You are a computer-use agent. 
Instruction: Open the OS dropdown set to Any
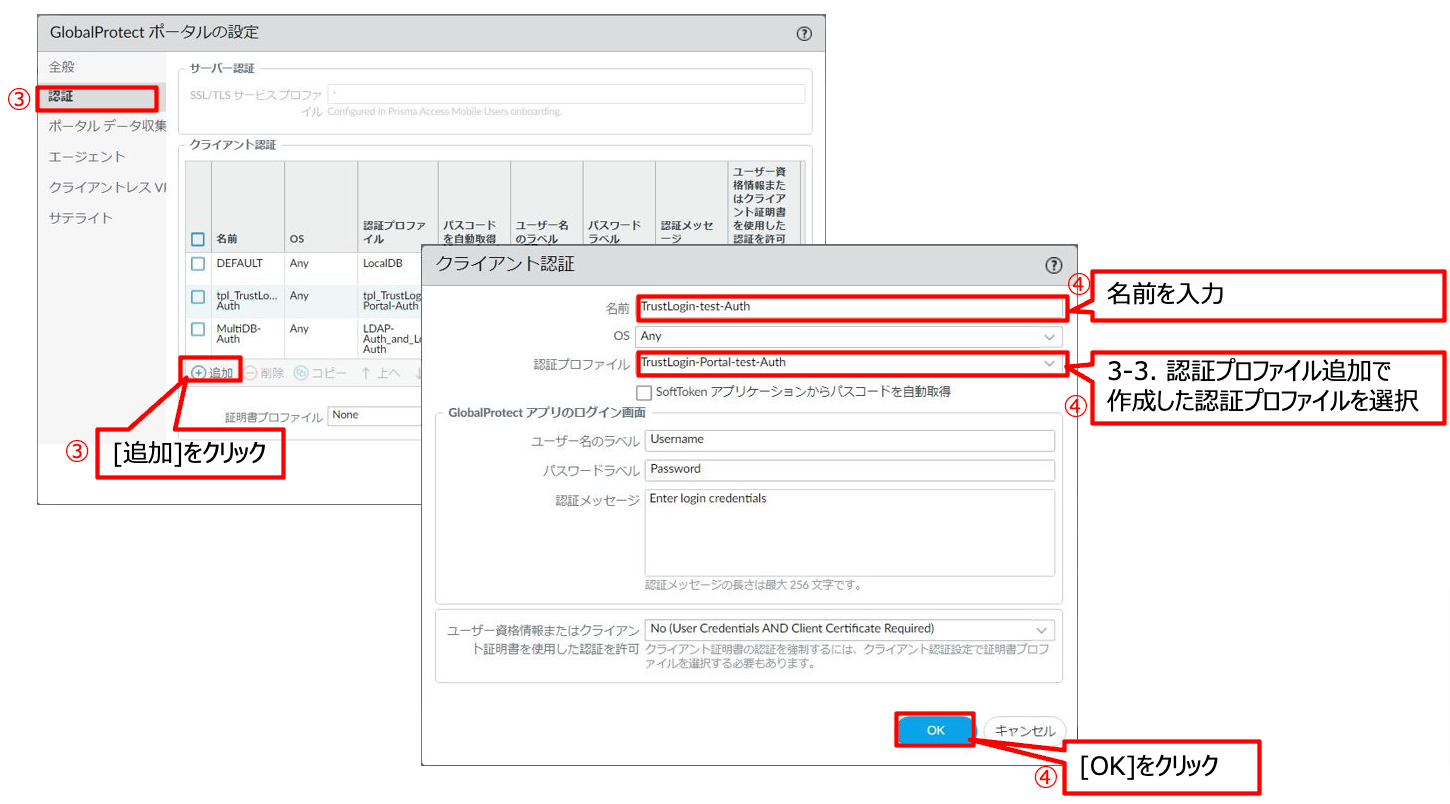(848, 337)
